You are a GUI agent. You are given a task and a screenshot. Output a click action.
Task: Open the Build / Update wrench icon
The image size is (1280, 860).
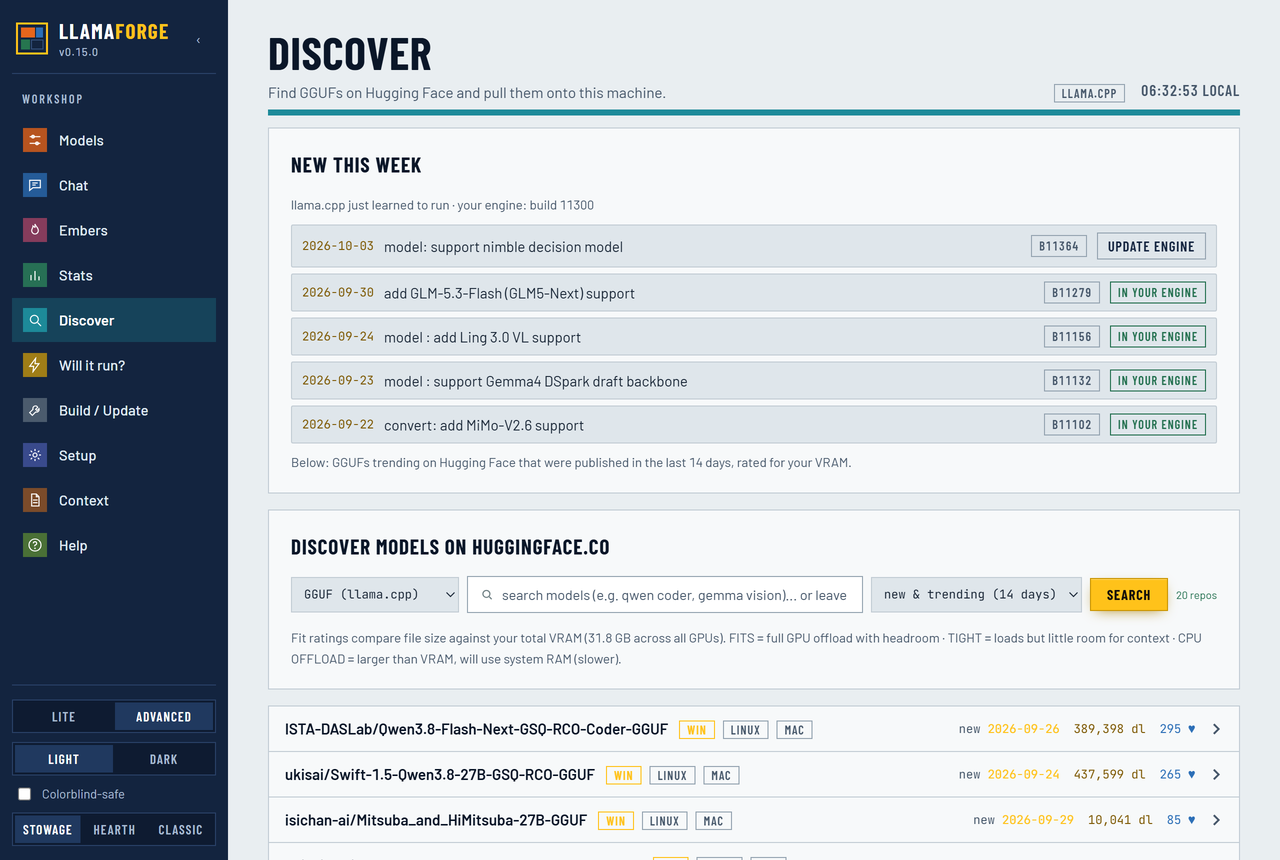[35, 410]
